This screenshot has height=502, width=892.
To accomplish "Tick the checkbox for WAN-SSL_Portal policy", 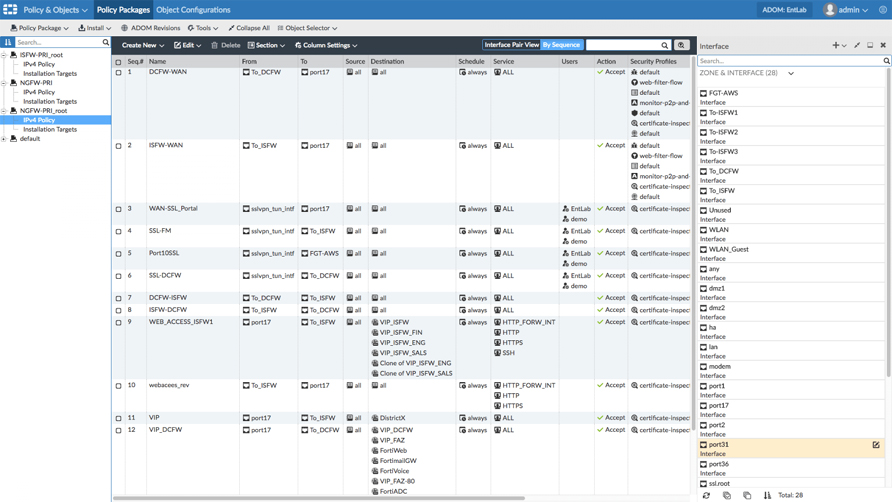I will 119,210.
